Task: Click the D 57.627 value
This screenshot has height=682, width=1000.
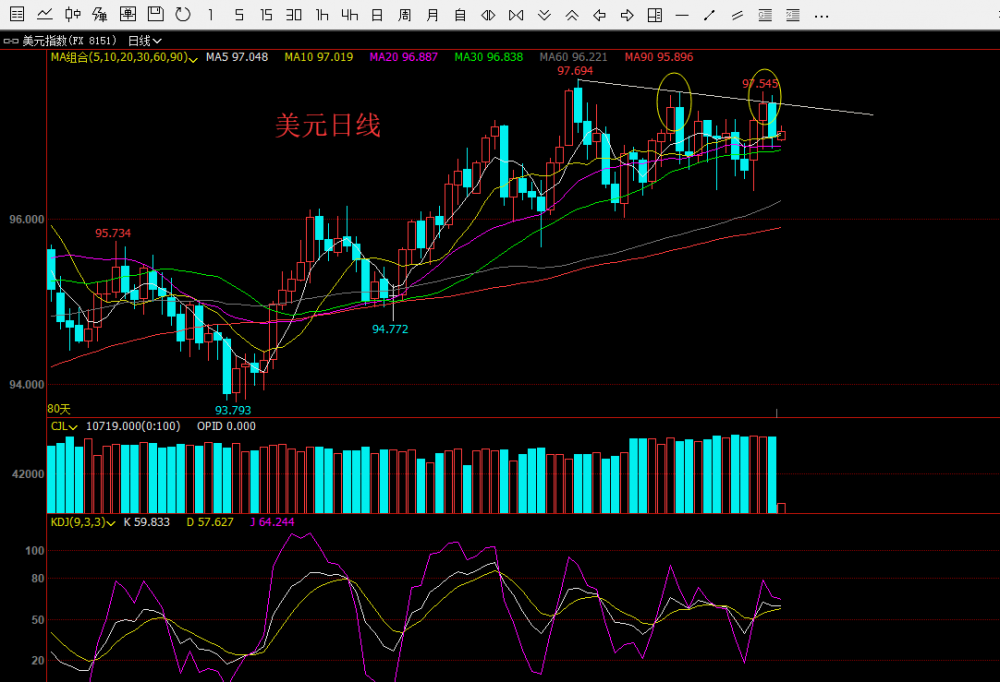Action: [209, 522]
